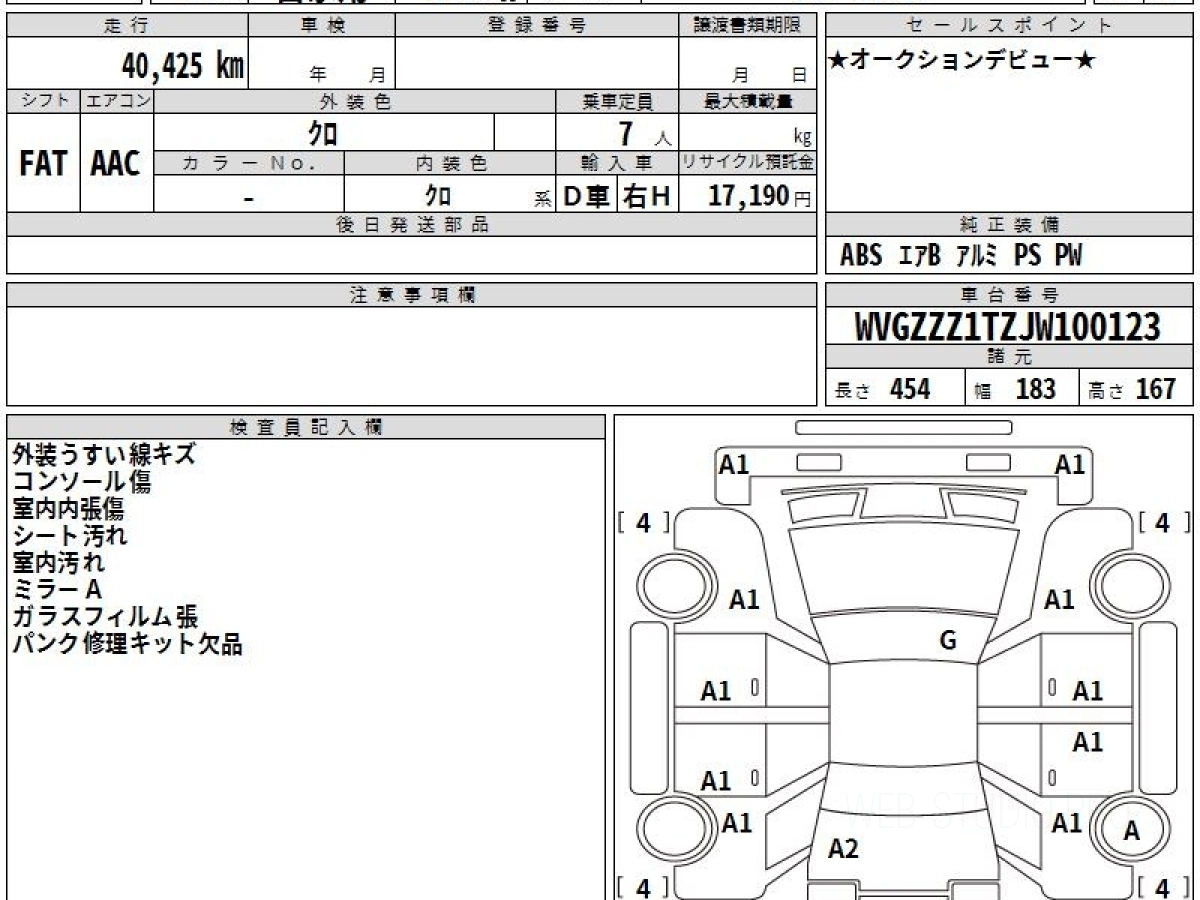Viewport: 1200px width, 900px height.
Task: Click the AAC air conditioner cell
Action: click(x=116, y=165)
